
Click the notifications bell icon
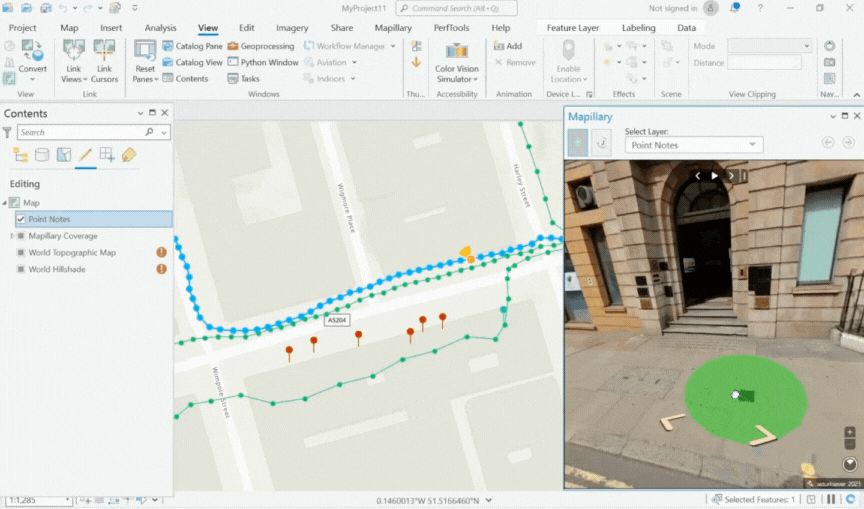point(735,8)
